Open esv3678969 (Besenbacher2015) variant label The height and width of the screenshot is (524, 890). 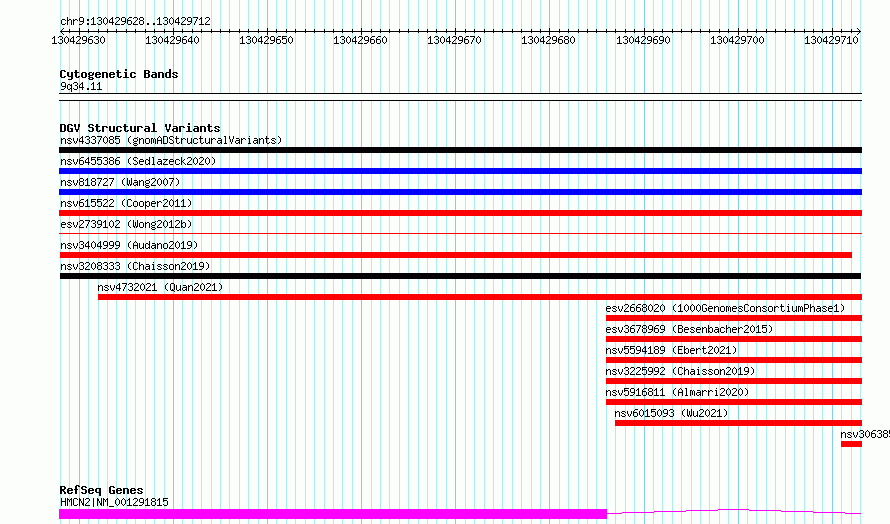689,329
